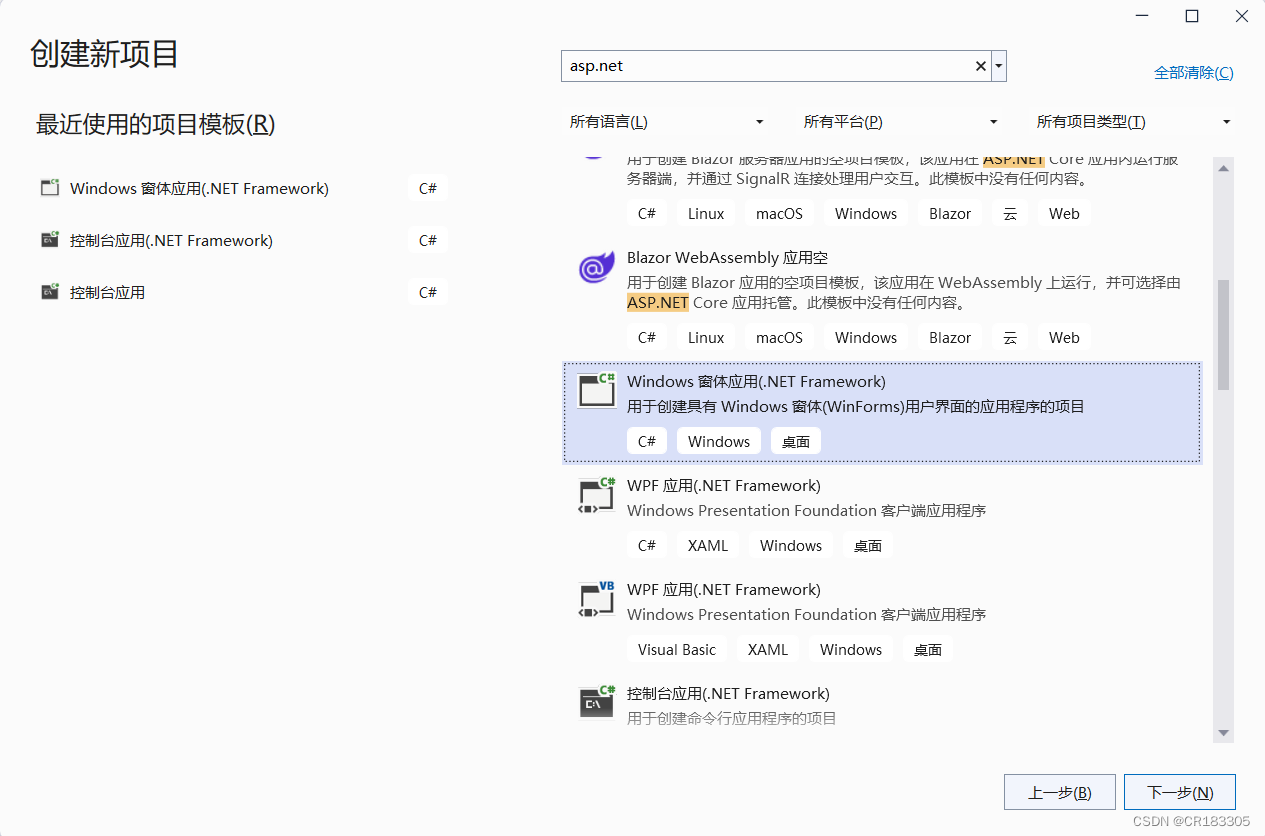
Task: Open the search history dropdown arrow
Action: tap(999, 66)
